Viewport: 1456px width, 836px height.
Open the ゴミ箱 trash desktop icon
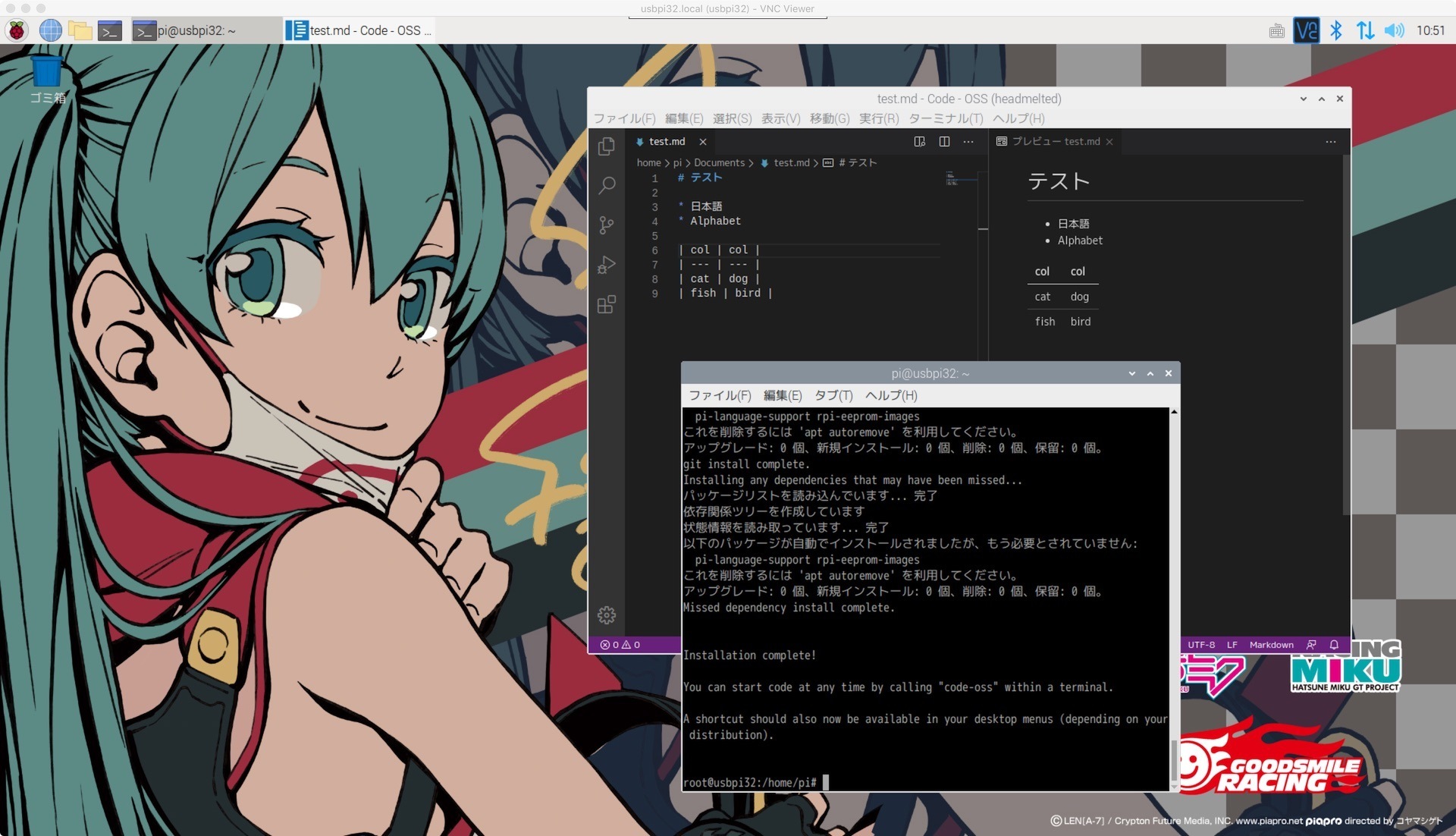coord(47,78)
